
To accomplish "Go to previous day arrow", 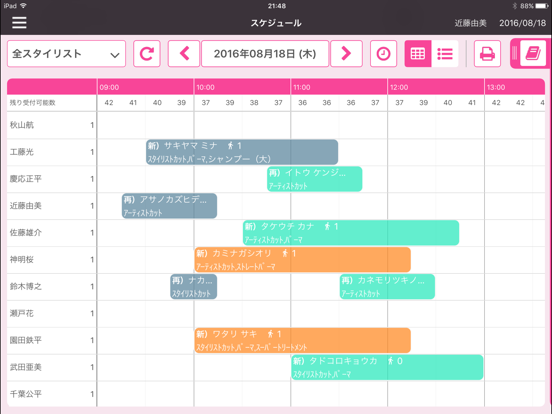I will pos(184,54).
